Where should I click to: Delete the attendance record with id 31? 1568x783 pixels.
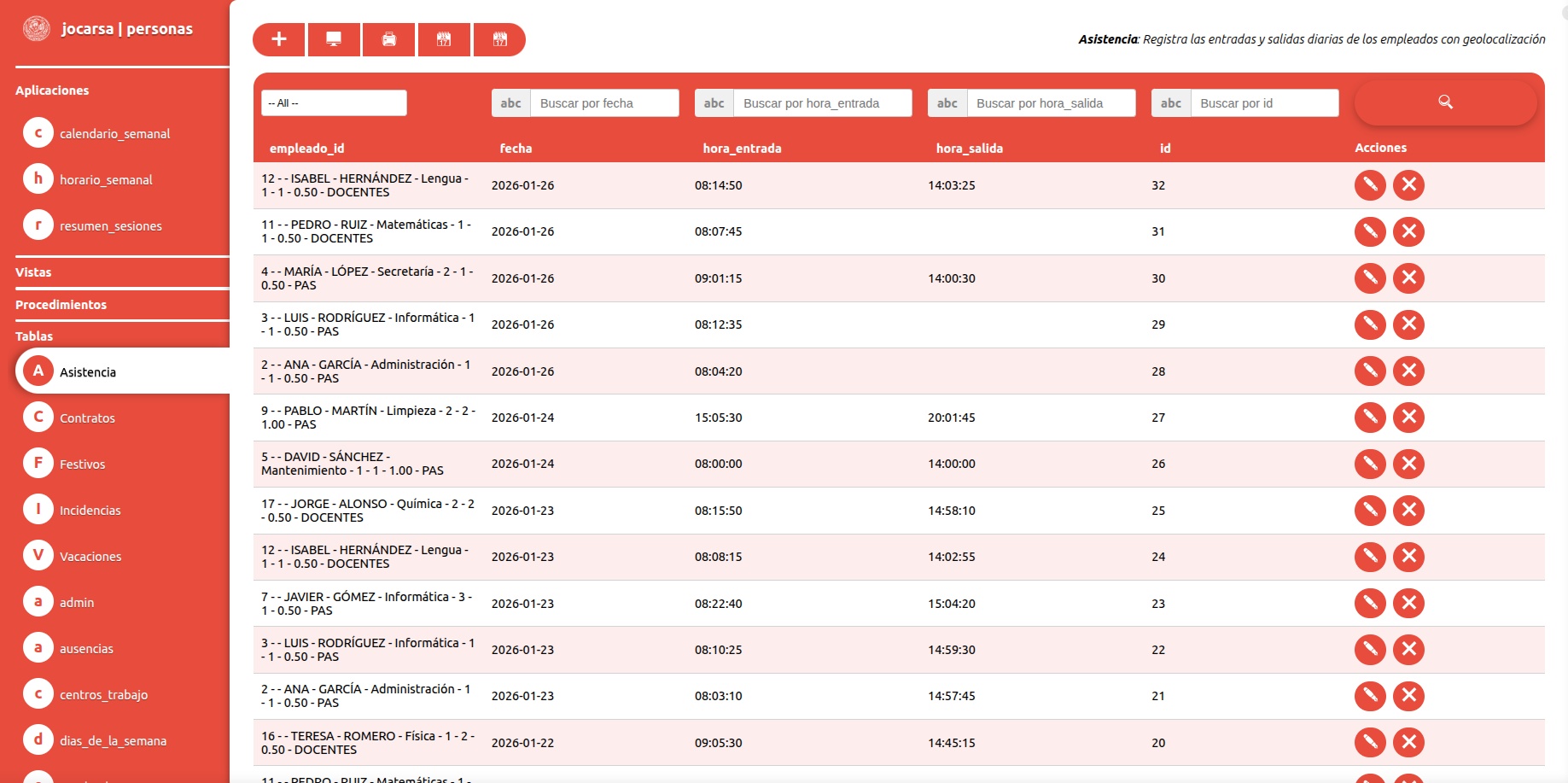pyautogui.click(x=1408, y=231)
